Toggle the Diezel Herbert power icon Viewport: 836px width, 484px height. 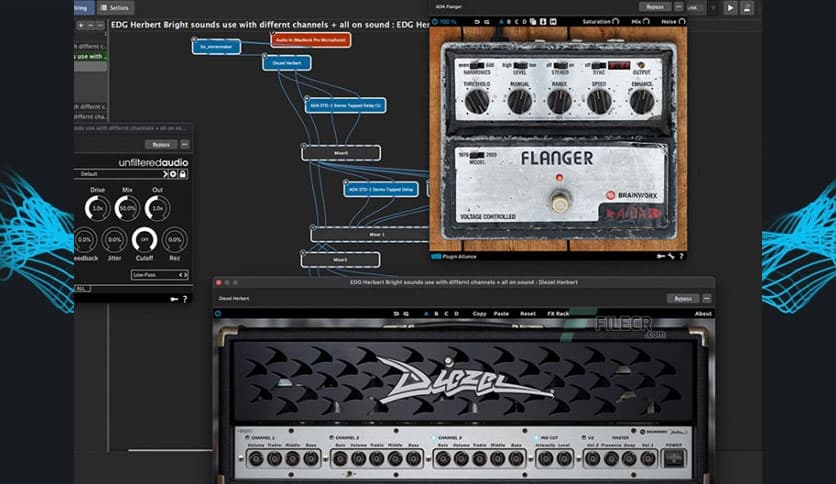[218, 313]
